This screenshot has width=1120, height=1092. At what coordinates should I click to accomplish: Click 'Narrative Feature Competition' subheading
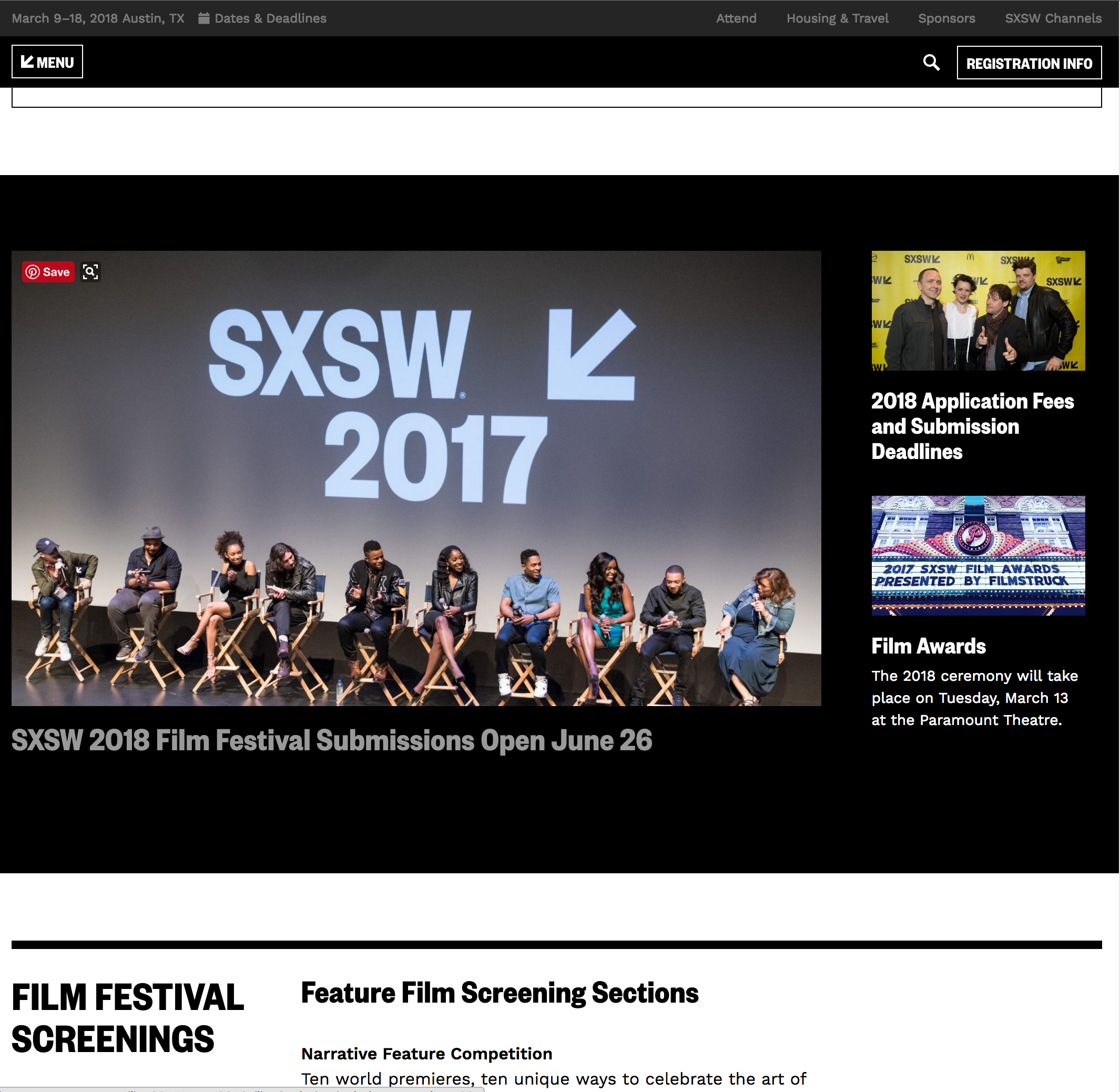click(x=426, y=1054)
